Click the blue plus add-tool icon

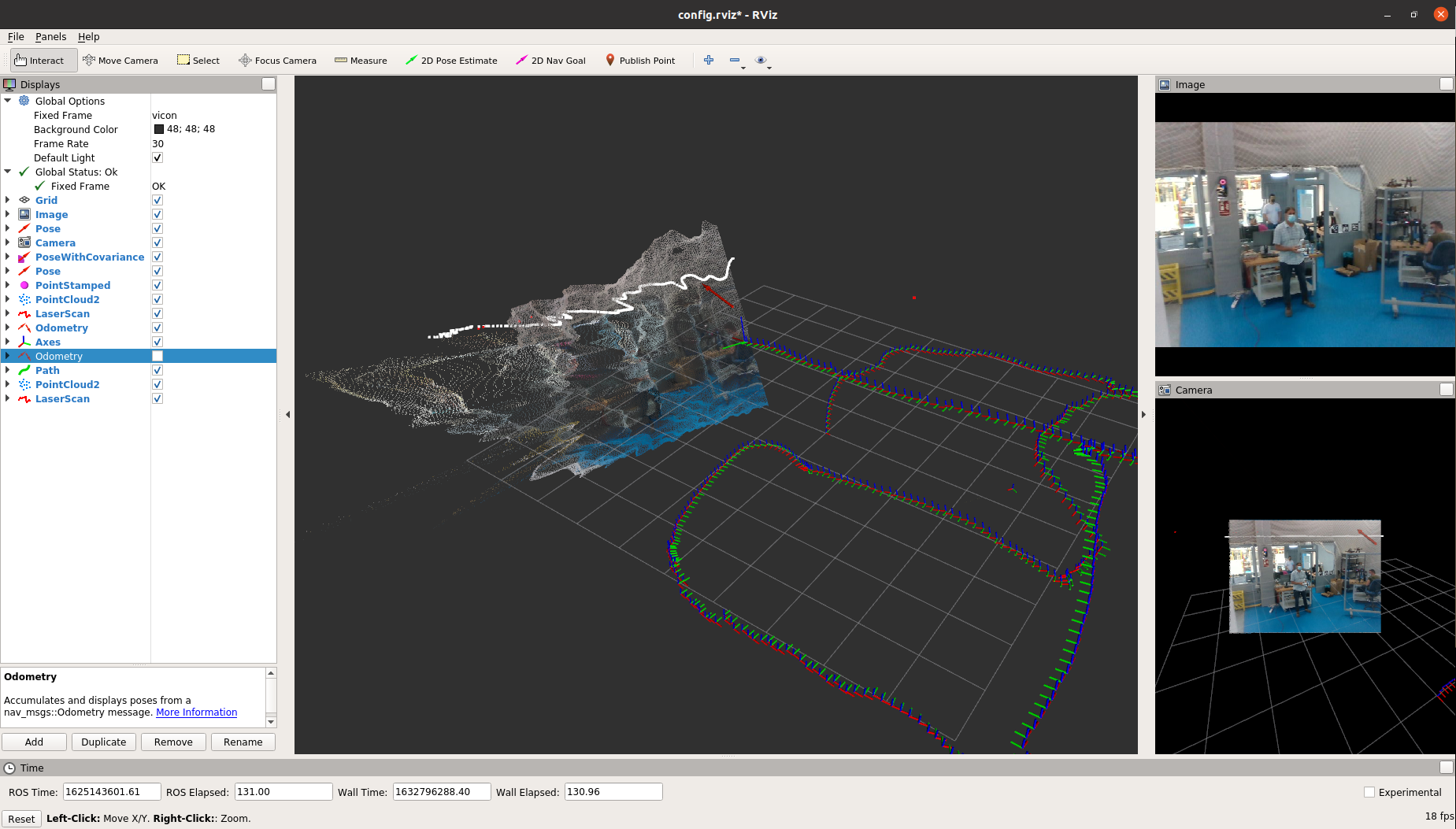[709, 60]
